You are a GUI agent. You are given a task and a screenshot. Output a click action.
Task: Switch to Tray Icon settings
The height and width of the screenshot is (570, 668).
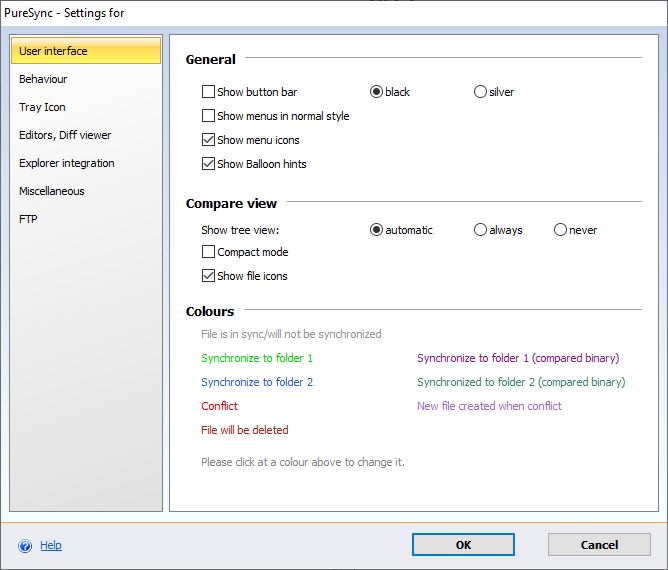click(42, 107)
